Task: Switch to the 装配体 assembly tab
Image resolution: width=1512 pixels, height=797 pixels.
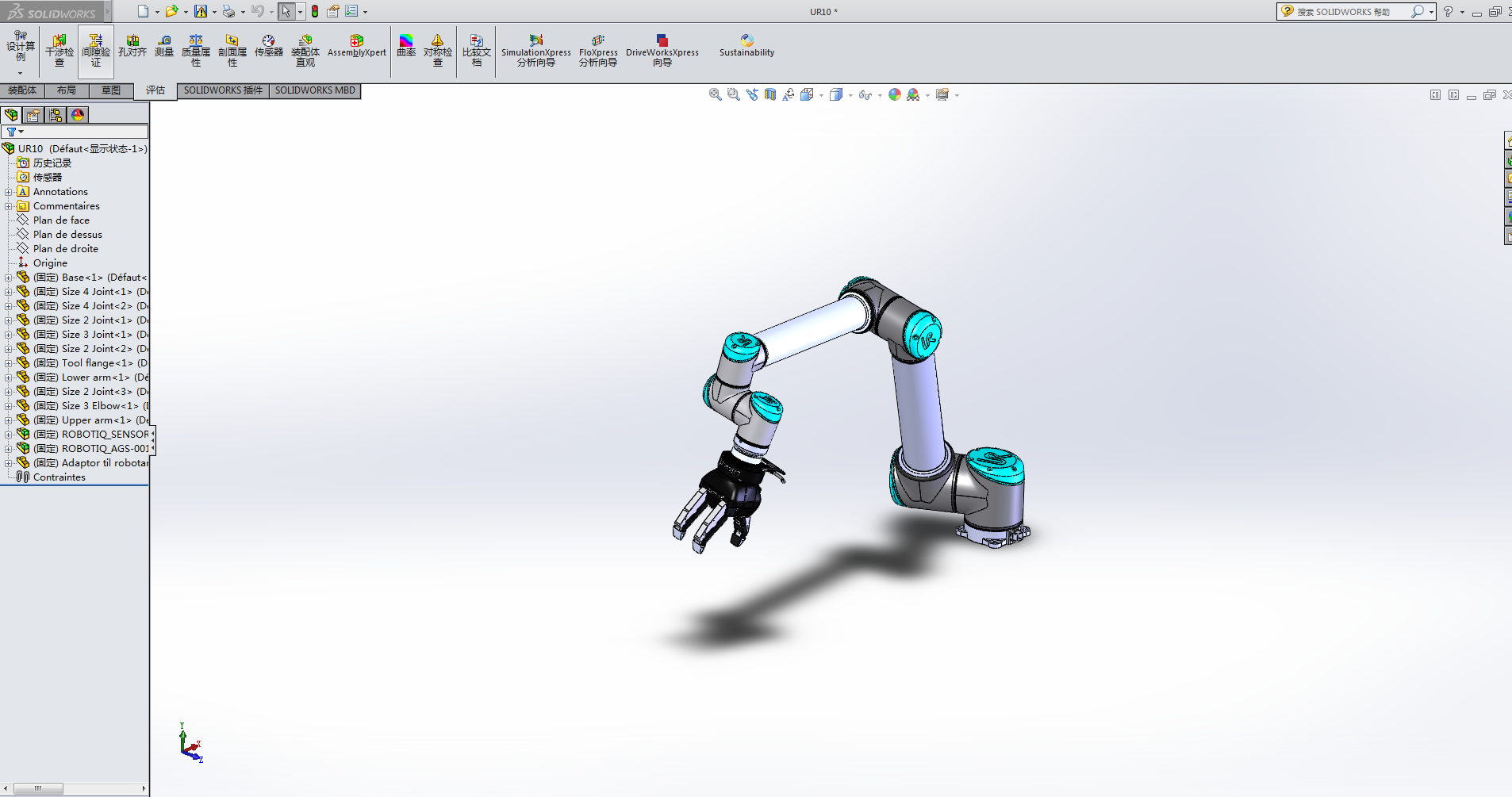Action: click(x=22, y=90)
